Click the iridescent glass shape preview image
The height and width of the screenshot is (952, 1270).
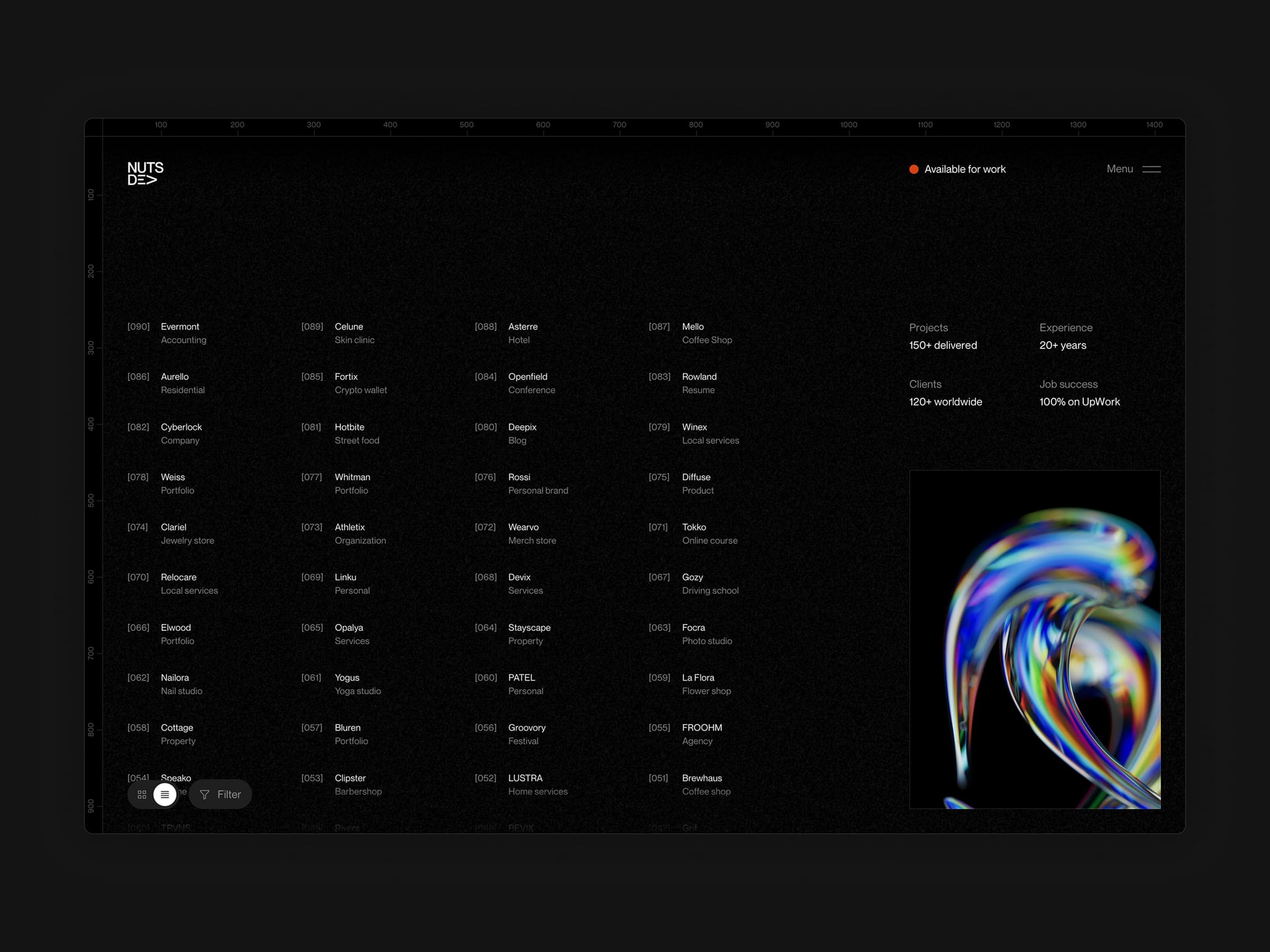(x=1035, y=640)
